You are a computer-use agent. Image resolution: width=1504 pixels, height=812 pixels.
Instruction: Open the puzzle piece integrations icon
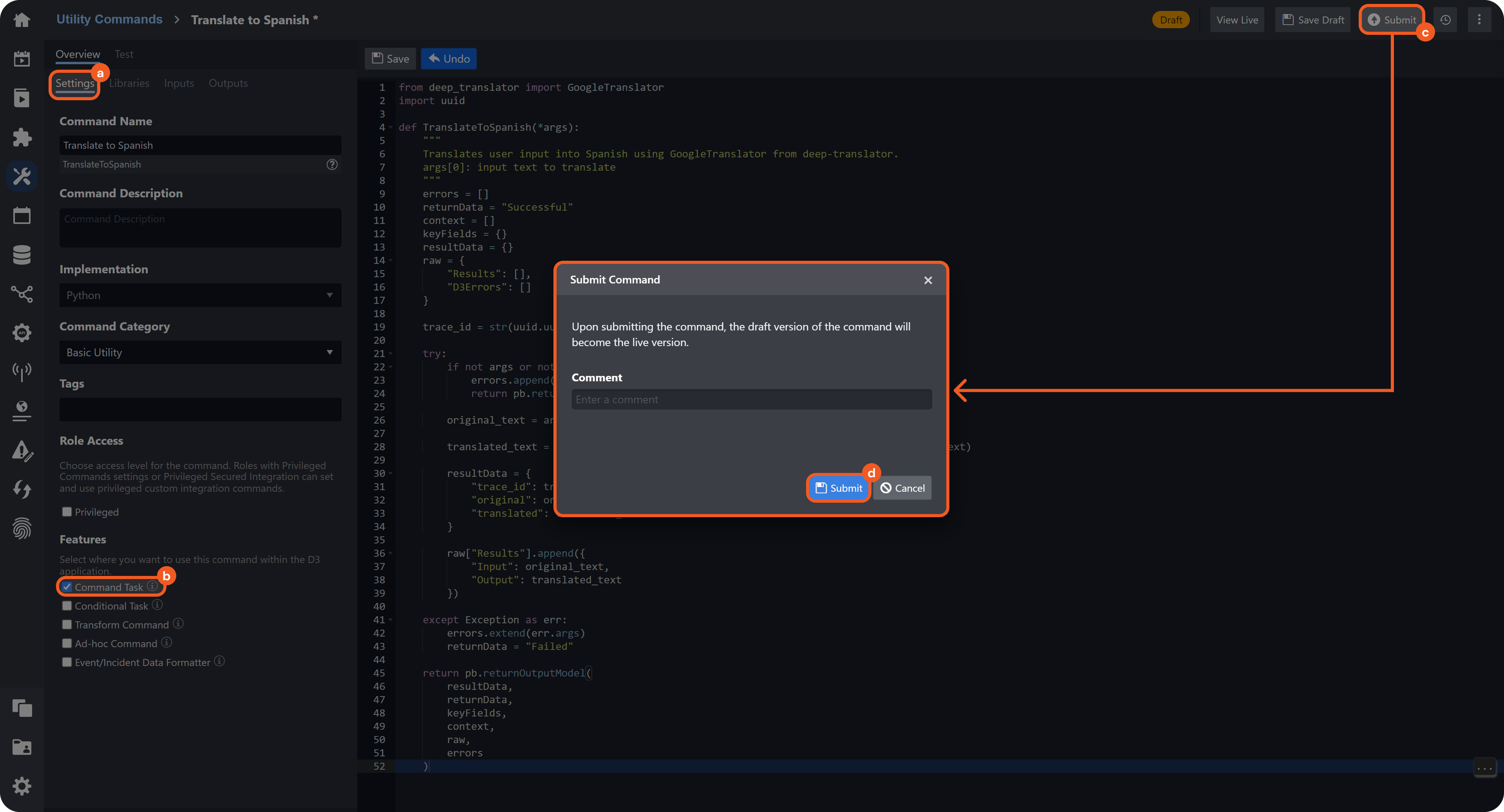22,137
